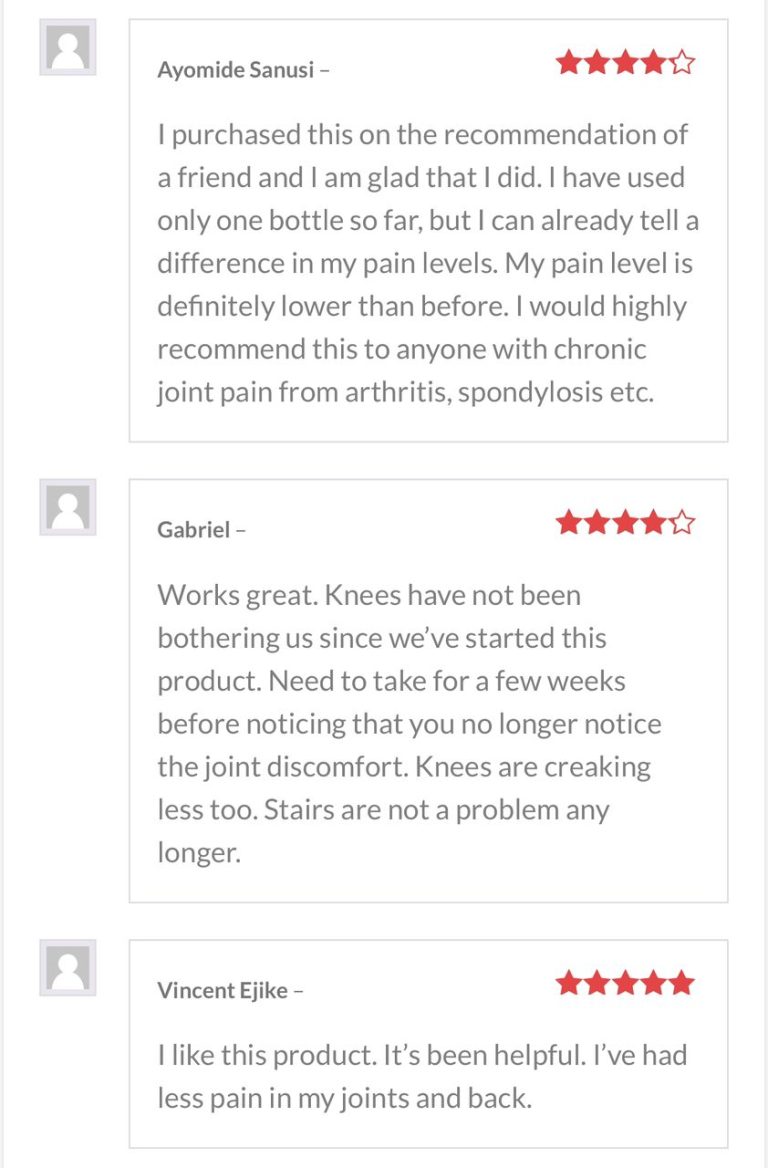768x1168 pixels.
Task: Click the reviewer name Gabriel
Action: tap(194, 530)
